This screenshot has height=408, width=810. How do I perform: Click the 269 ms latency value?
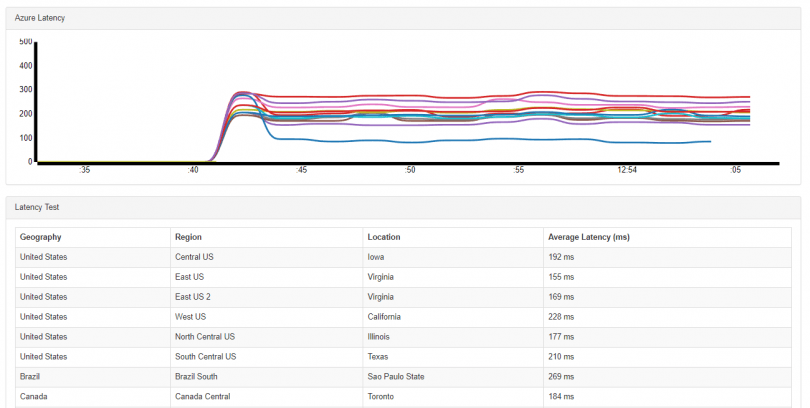561,377
